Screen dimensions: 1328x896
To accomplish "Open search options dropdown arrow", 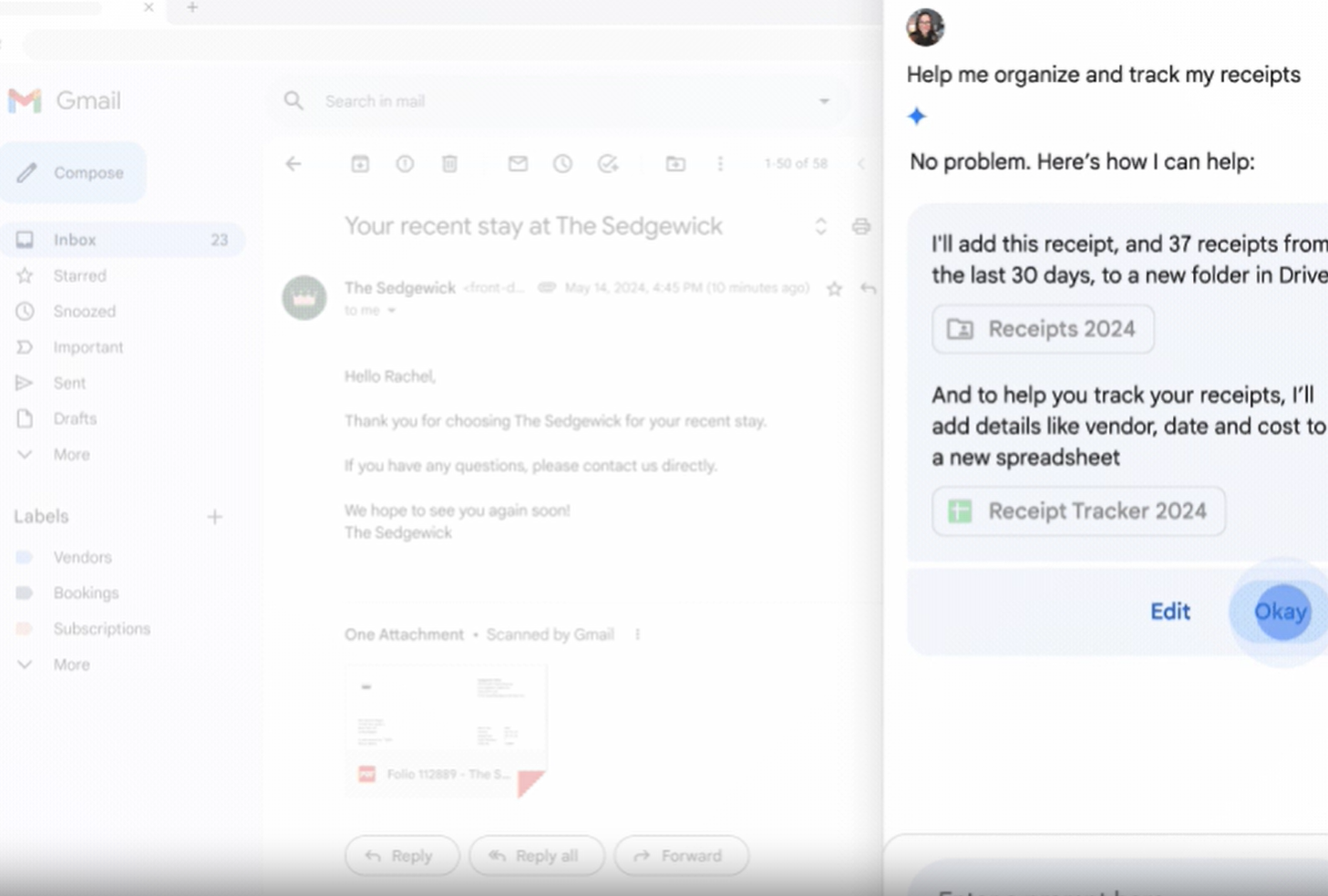I will click(824, 101).
